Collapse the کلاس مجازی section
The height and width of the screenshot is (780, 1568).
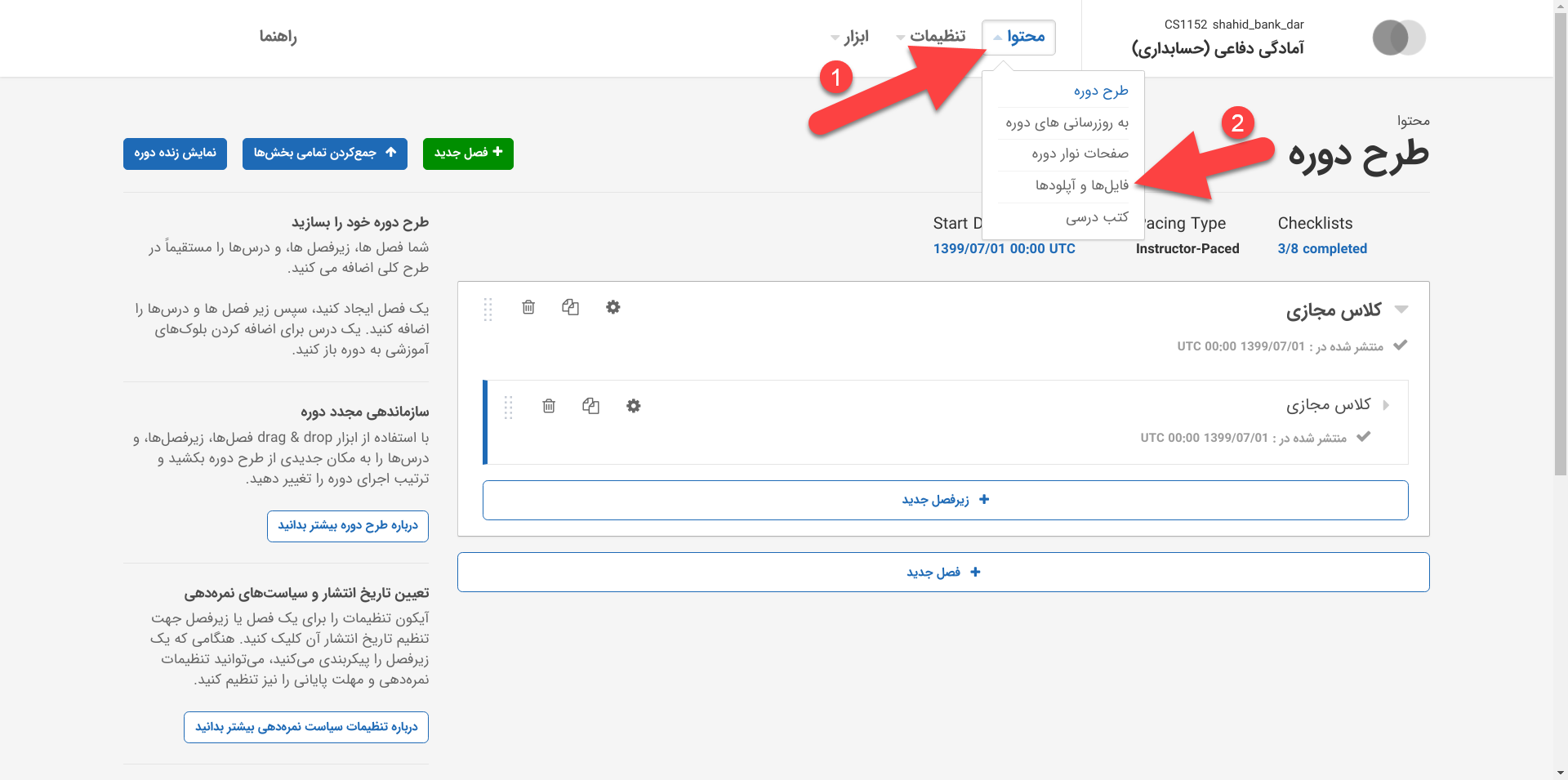coord(1401,310)
